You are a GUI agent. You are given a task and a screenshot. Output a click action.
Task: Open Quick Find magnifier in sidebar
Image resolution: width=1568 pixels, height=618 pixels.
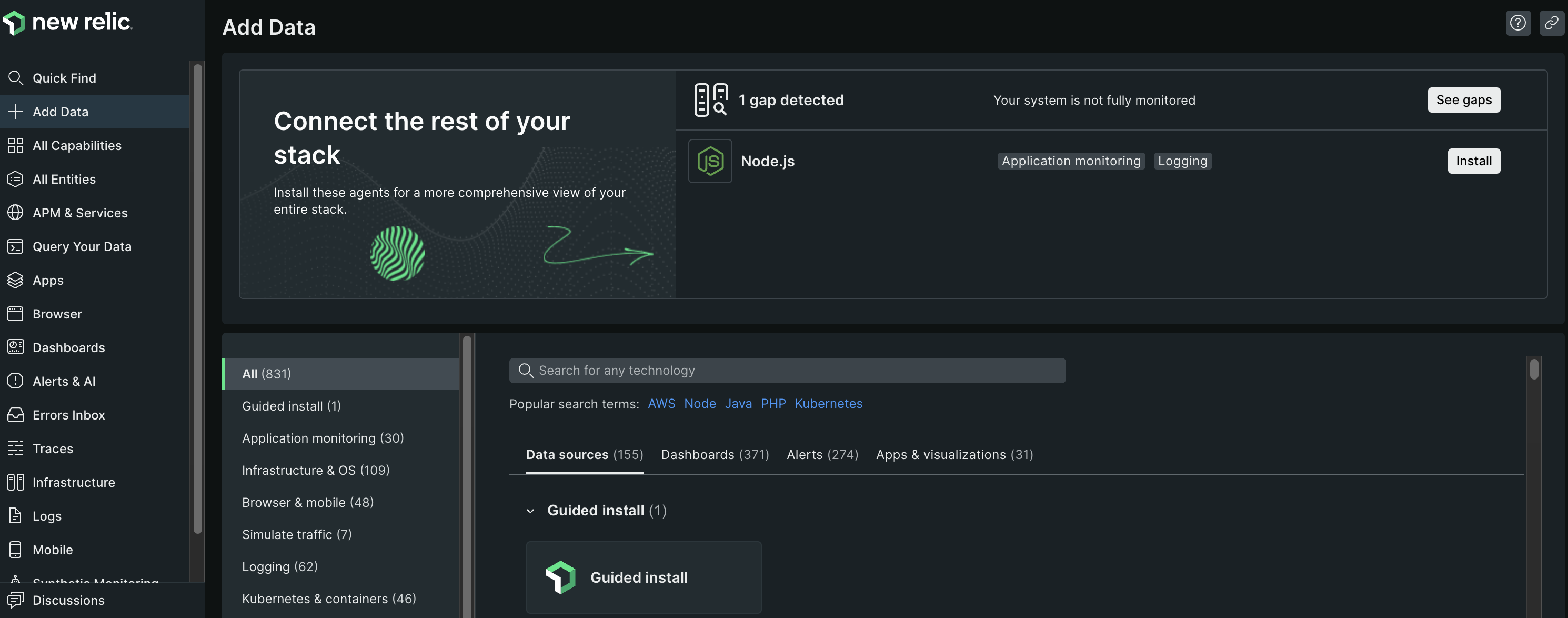point(16,78)
